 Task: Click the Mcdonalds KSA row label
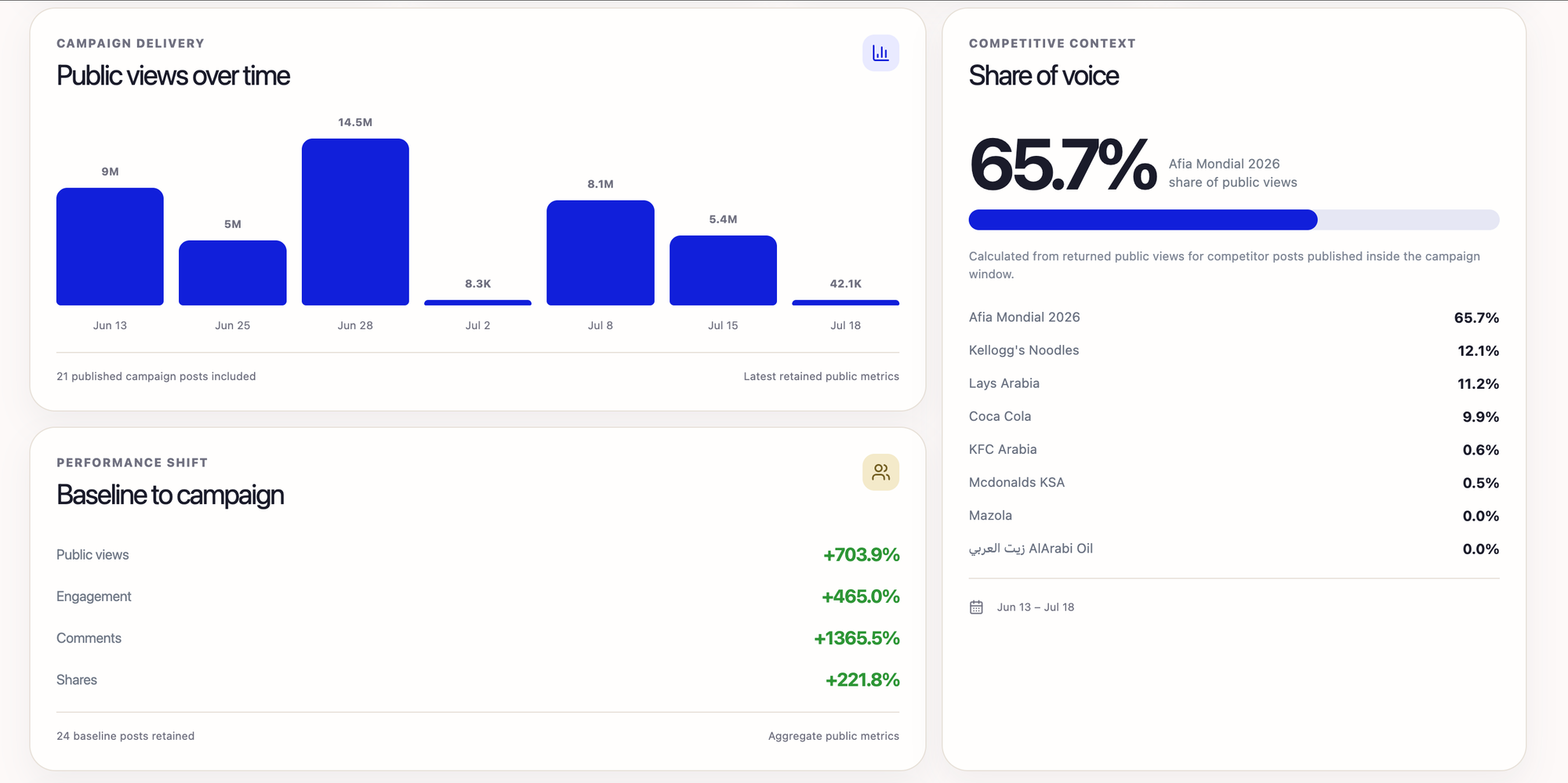coord(1017,483)
